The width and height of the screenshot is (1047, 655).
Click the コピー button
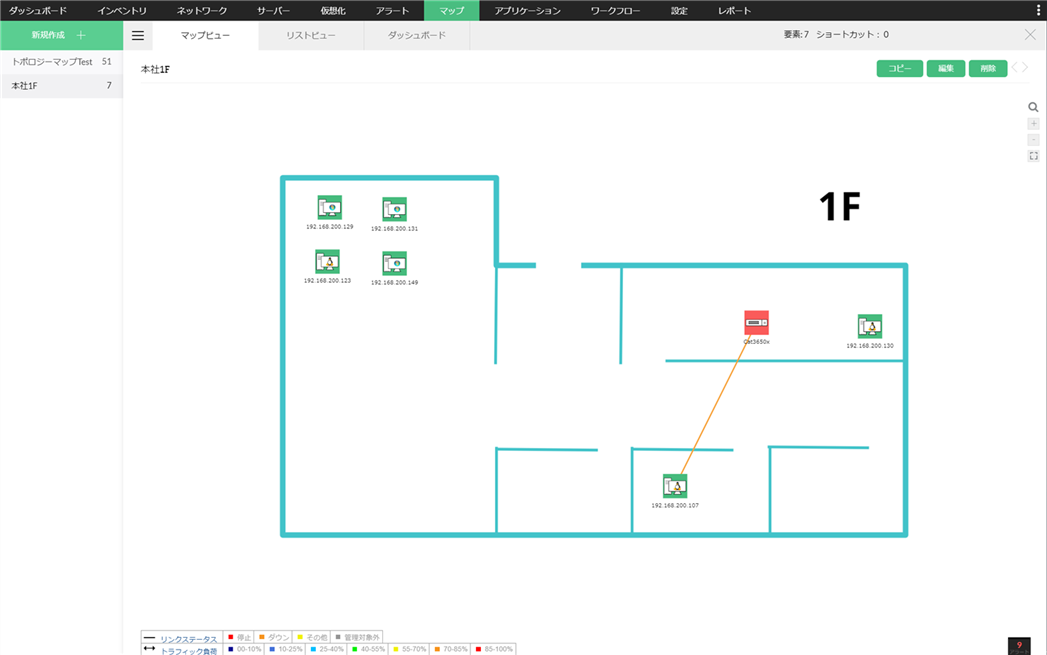pyautogui.click(x=899, y=68)
